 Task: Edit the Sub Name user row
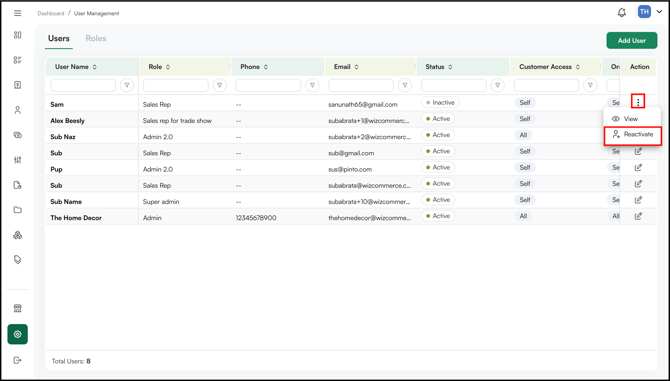[x=638, y=200]
